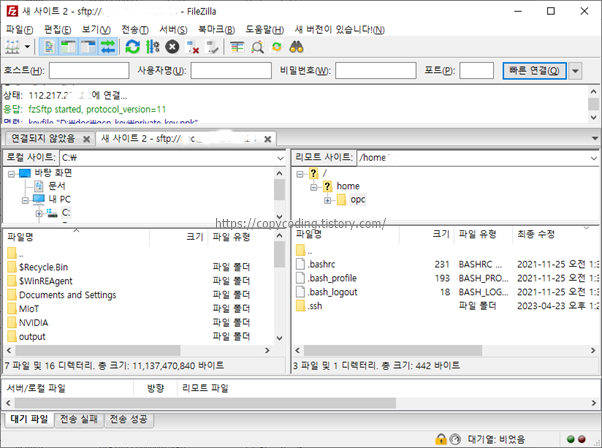Click the encryption lock status icon
This screenshot has height=448, width=602.
click(441, 439)
